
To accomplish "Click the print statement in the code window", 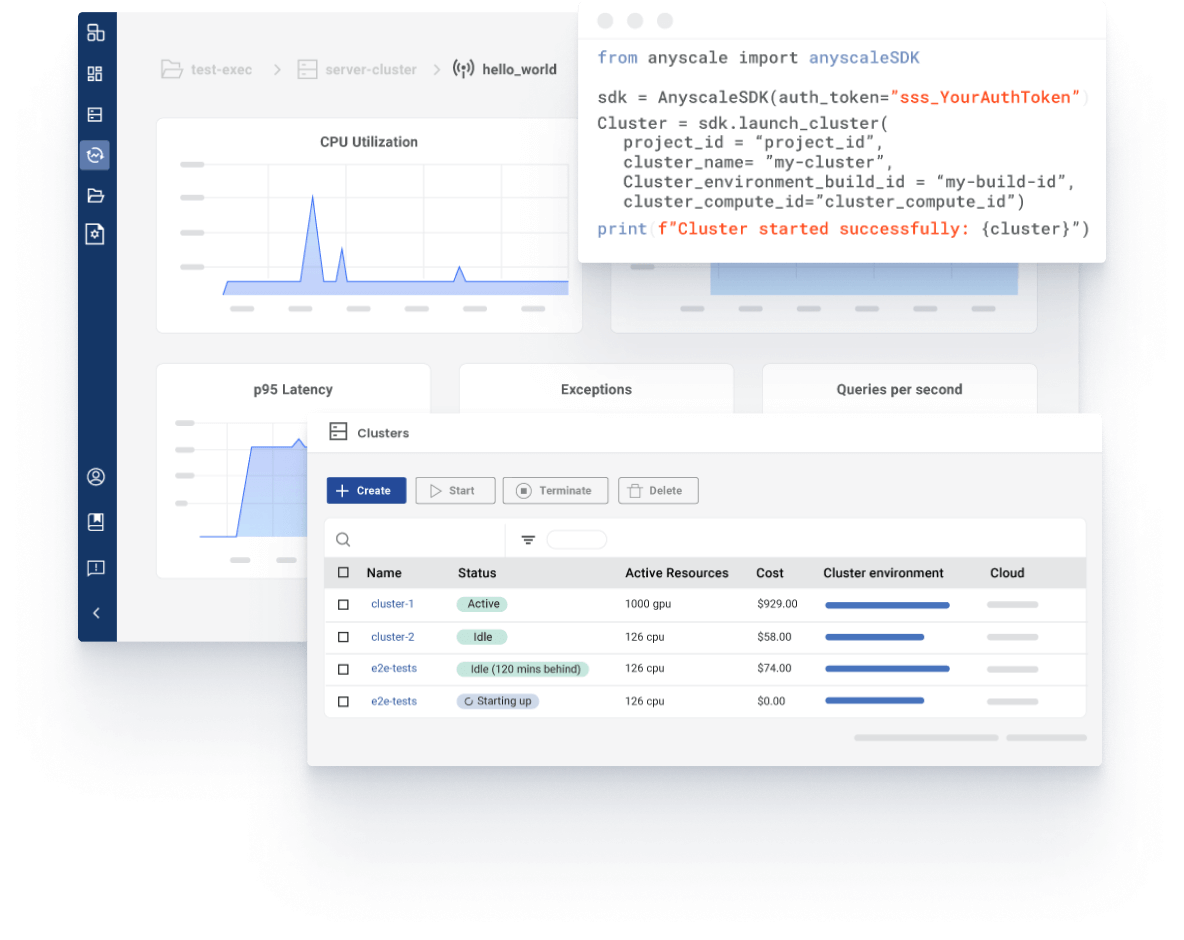I will [x=843, y=229].
